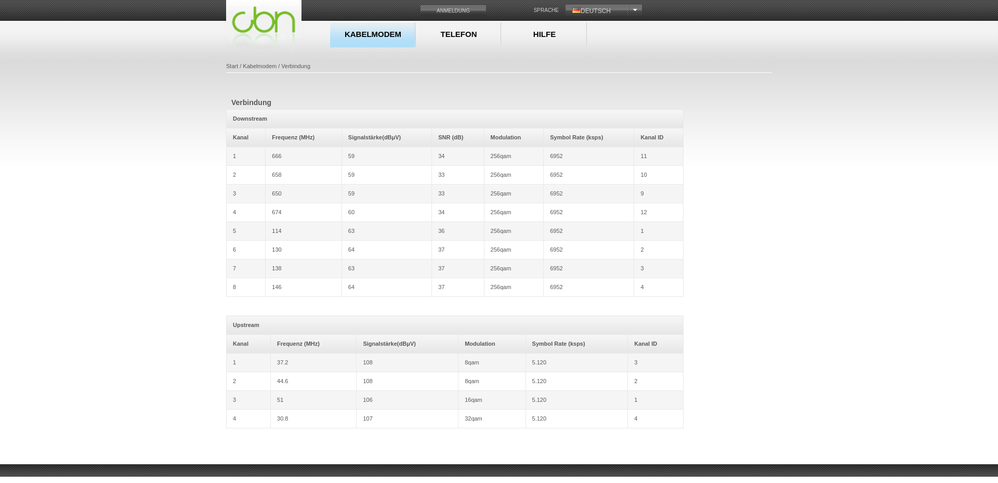
Task: Click Kanal ID 10 in downstream table
Action: click(643, 175)
